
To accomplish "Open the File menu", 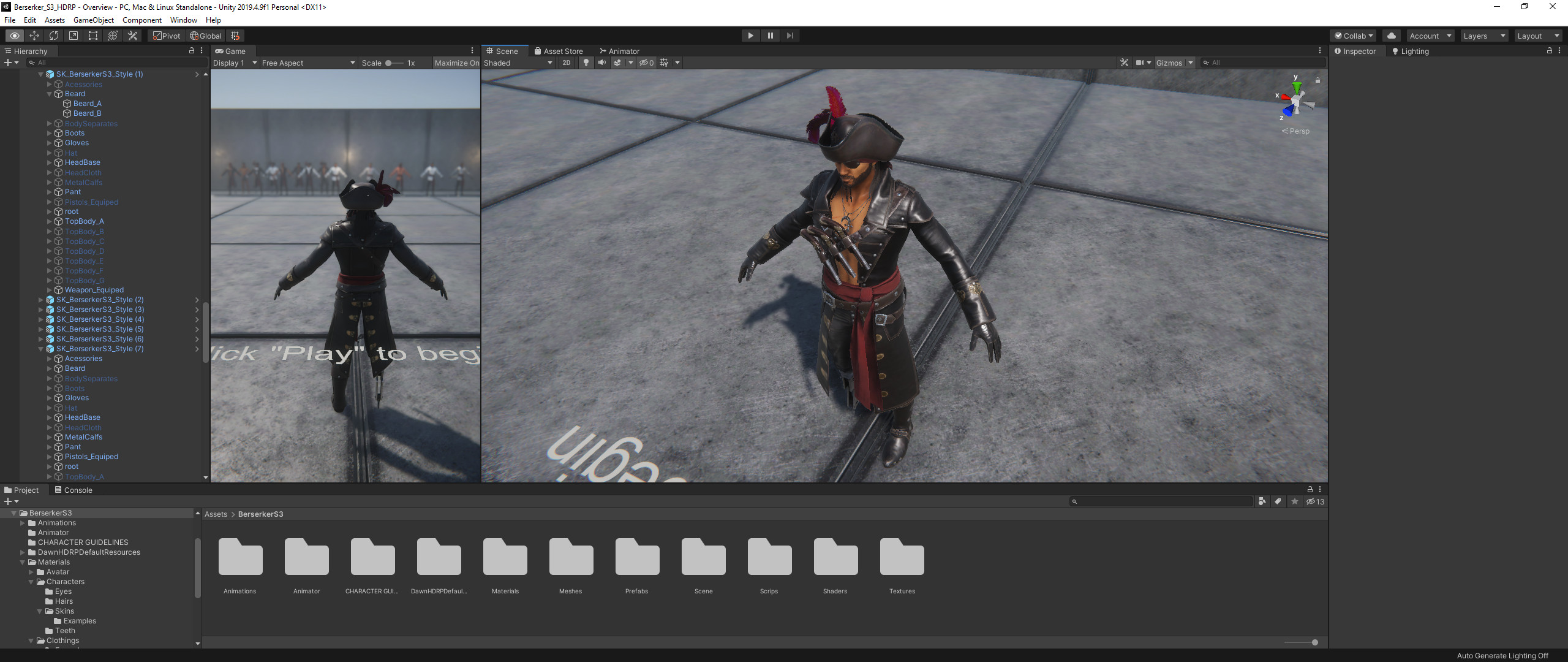I will (x=10, y=20).
